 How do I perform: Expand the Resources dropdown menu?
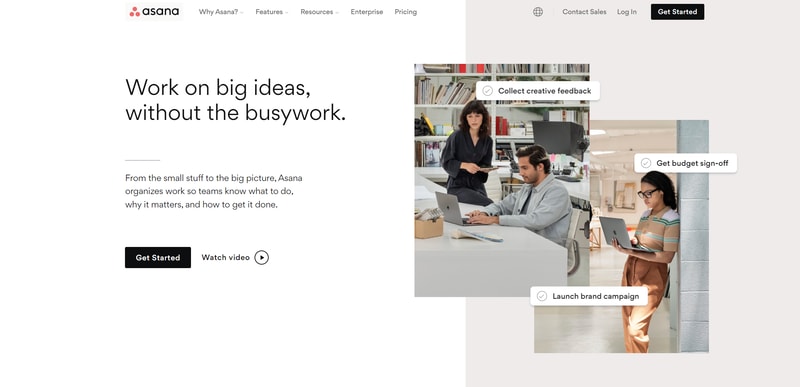coord(319,12)
